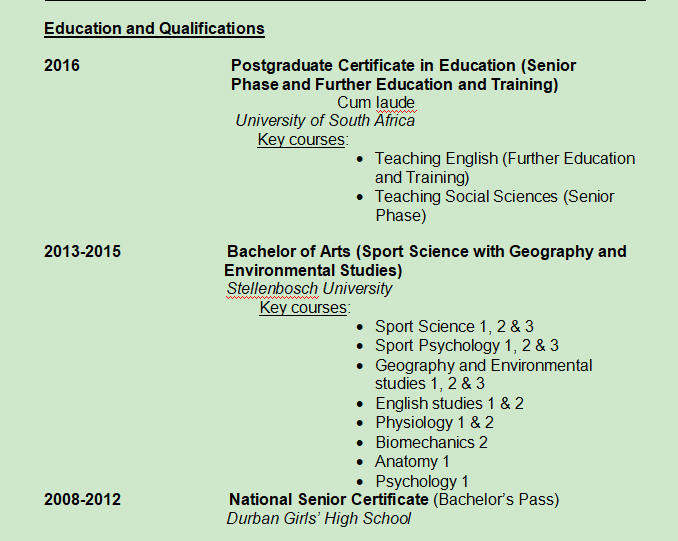The image size is (678, 541).
Task: Click the '2013-2015' date range
Action: pyautogui.click(x=82, y=251)
